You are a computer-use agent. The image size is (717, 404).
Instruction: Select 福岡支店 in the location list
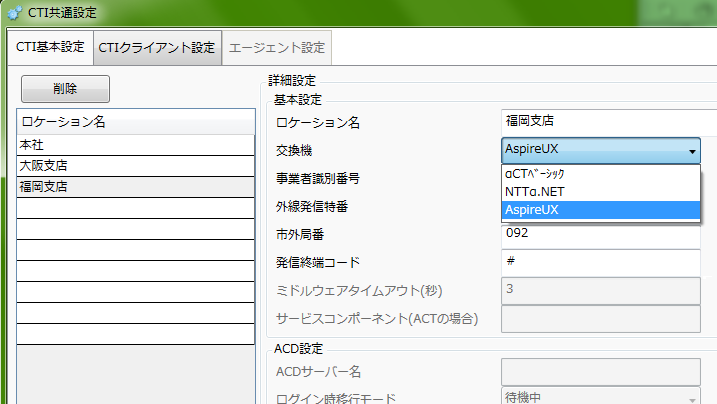coord(136,186)
